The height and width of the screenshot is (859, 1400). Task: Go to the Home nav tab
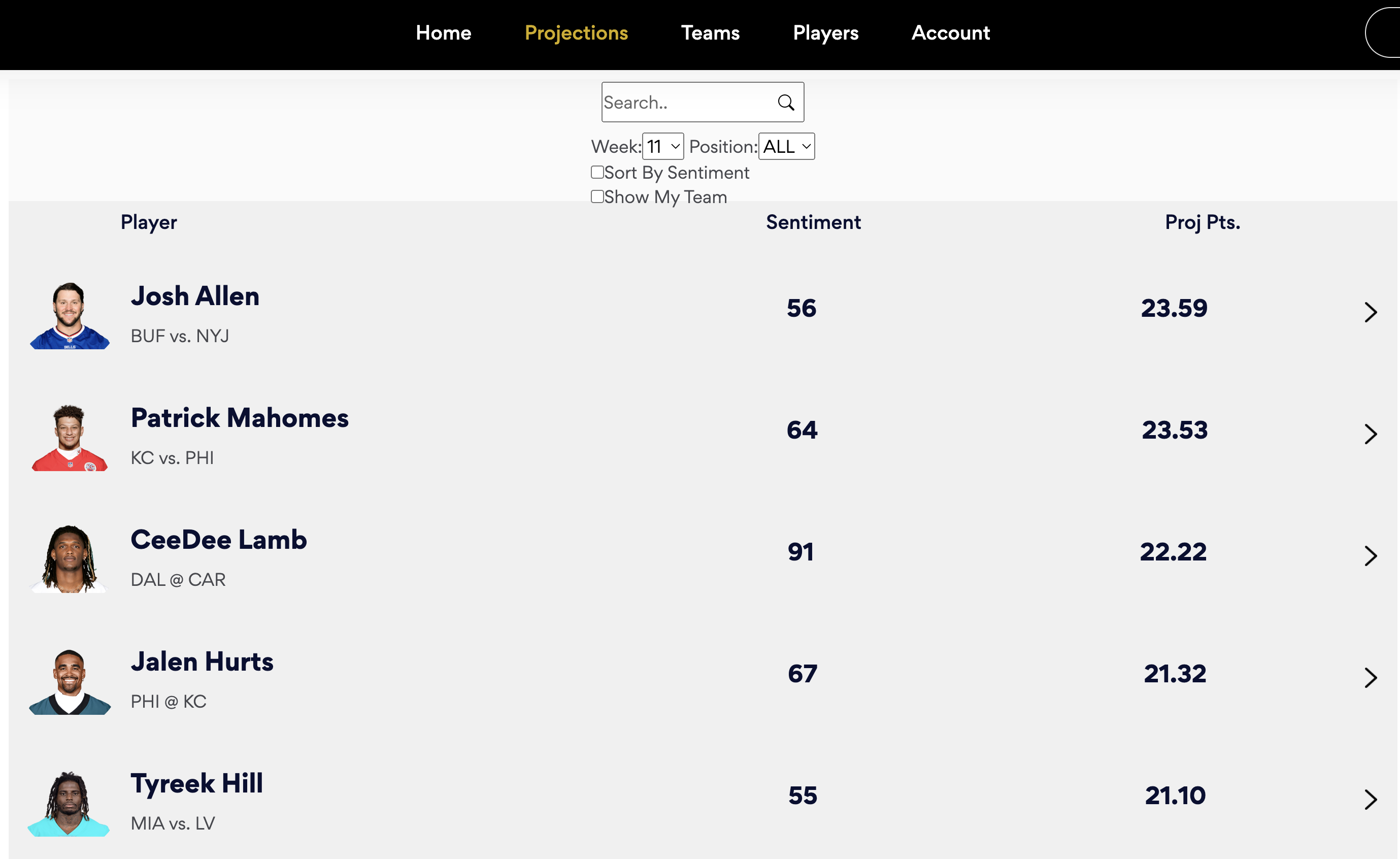tap(443, 33)
